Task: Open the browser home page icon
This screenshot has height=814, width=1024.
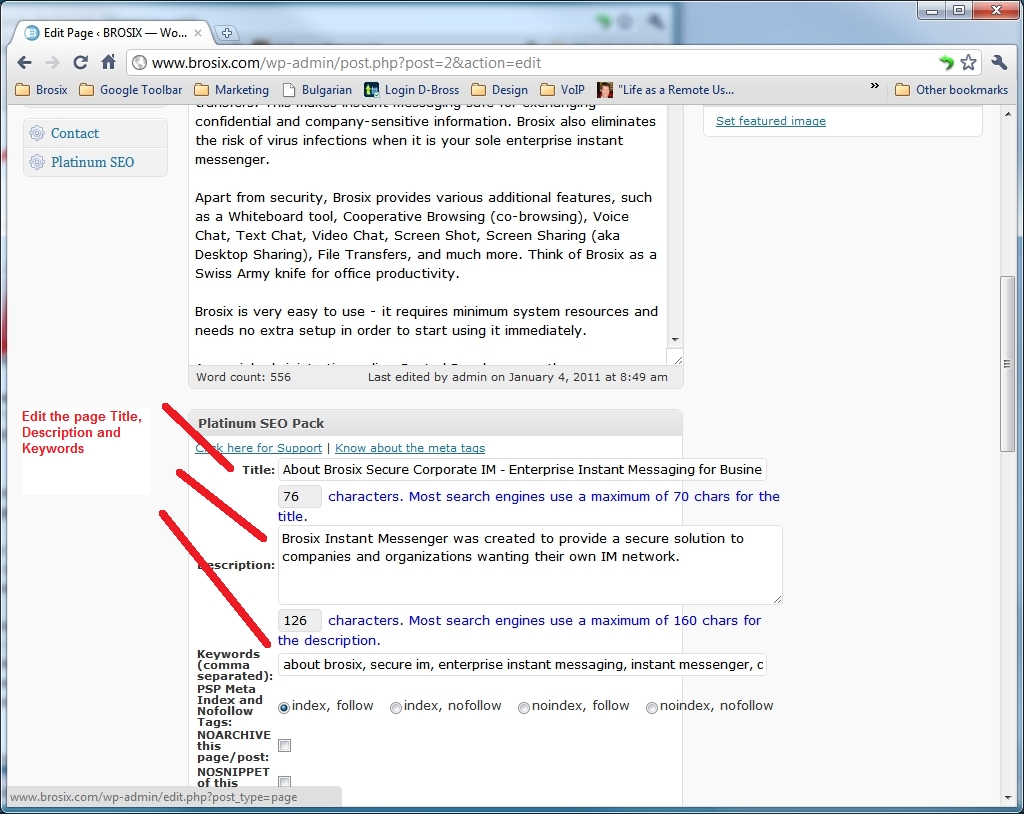Action: tap(108, 62)
